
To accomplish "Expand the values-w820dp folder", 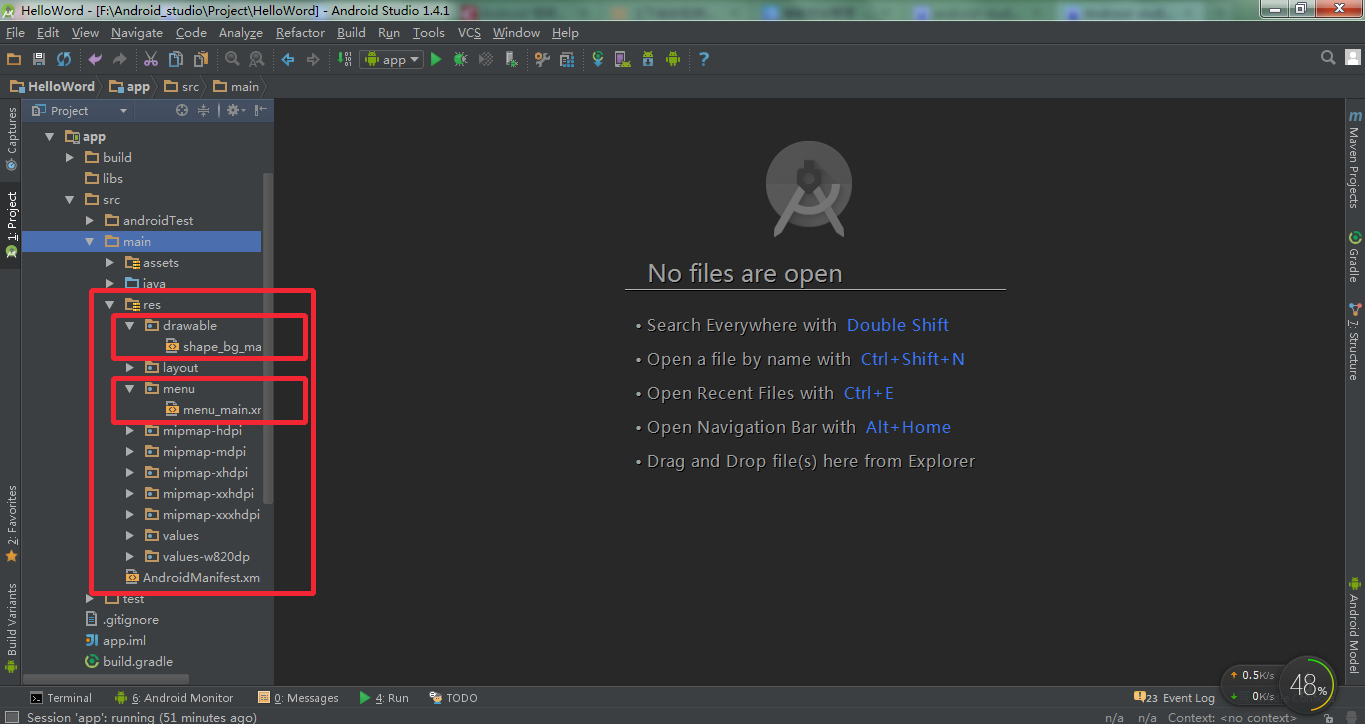I will [130, 557].
